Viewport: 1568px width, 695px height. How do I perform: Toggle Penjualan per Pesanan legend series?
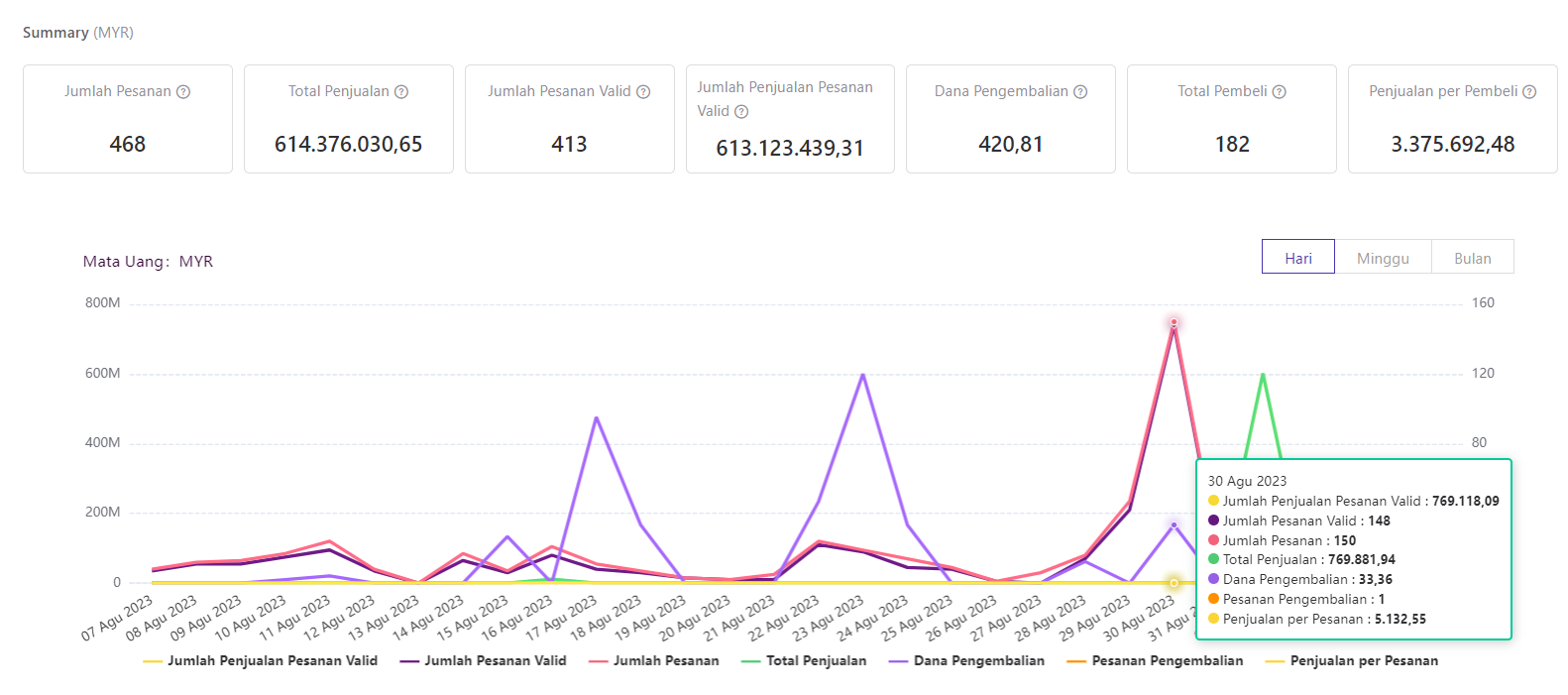click(1352, 661)
